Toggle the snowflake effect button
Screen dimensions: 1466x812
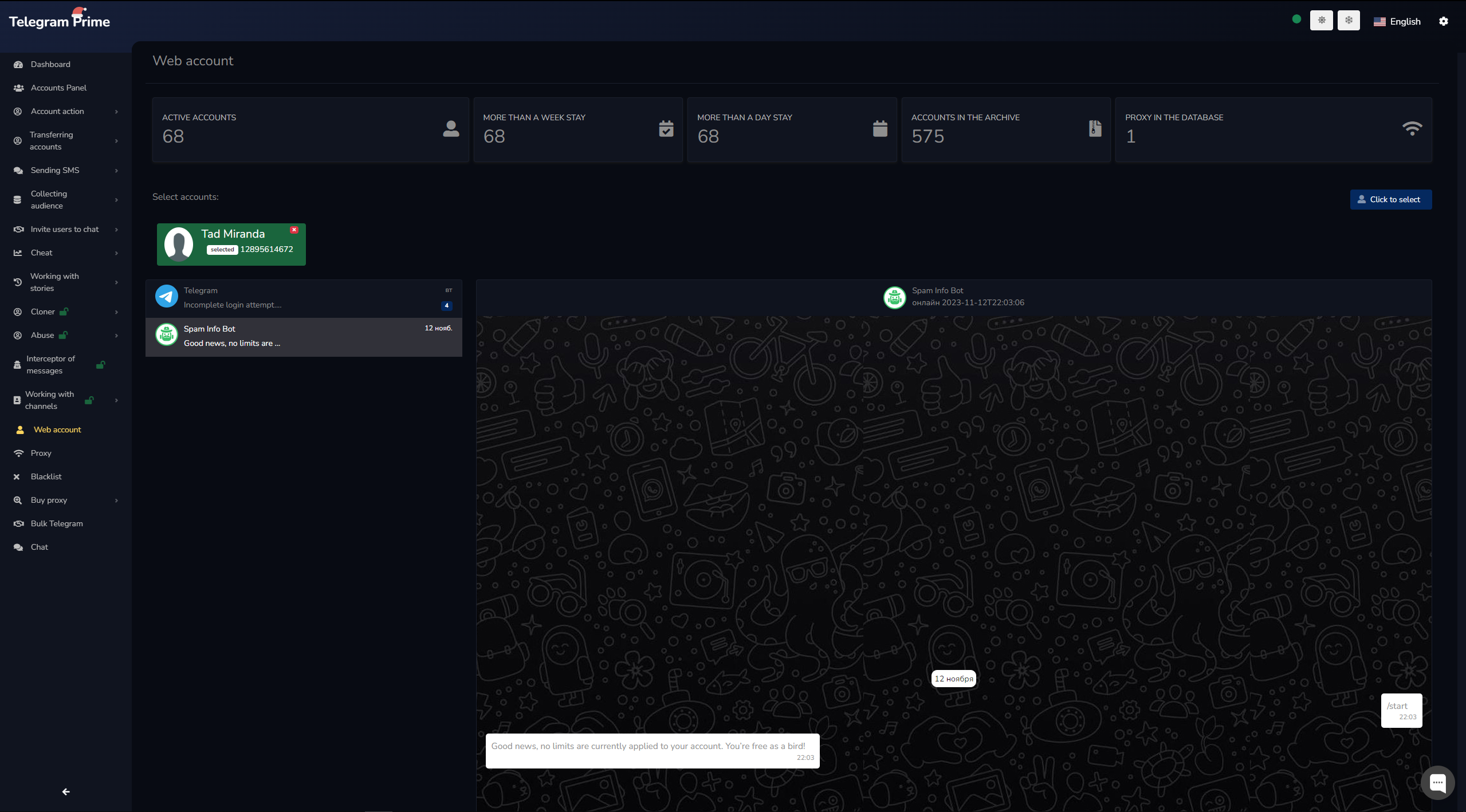(x=1349, y=21)
